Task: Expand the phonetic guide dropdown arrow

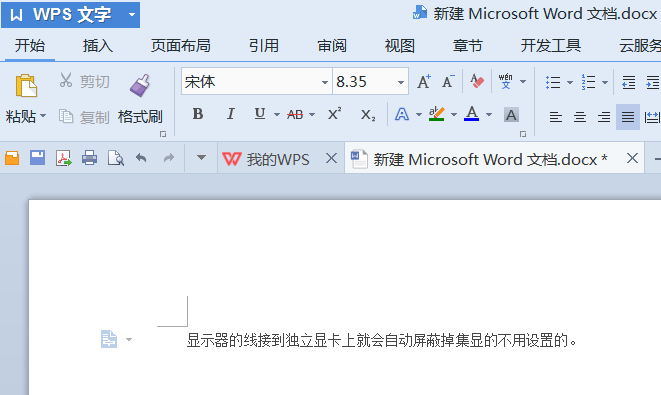Action: click(x=523, y=81)
